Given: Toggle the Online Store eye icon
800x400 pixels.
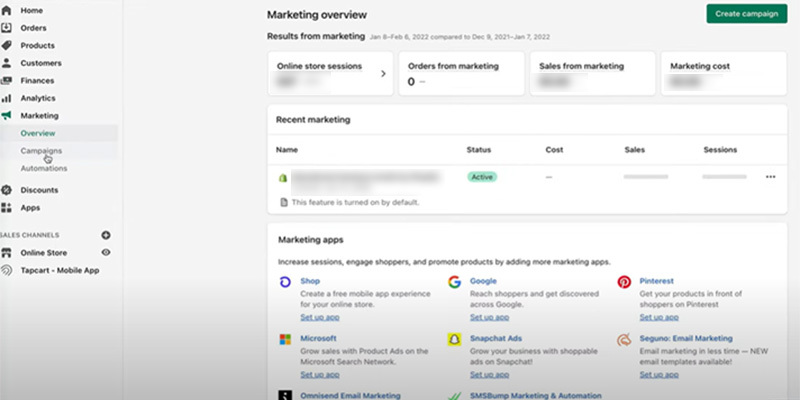Looking at the screenshot, I should (106, 252).
